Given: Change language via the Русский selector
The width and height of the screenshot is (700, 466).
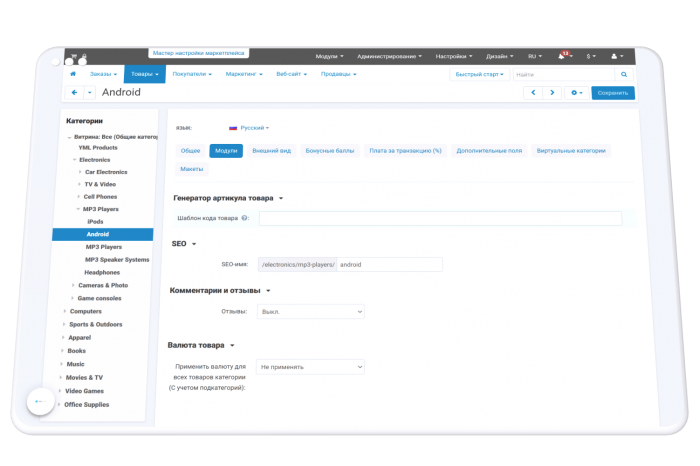Looking at the screenshot, I should pyautogui.click(x=250, y=128).
